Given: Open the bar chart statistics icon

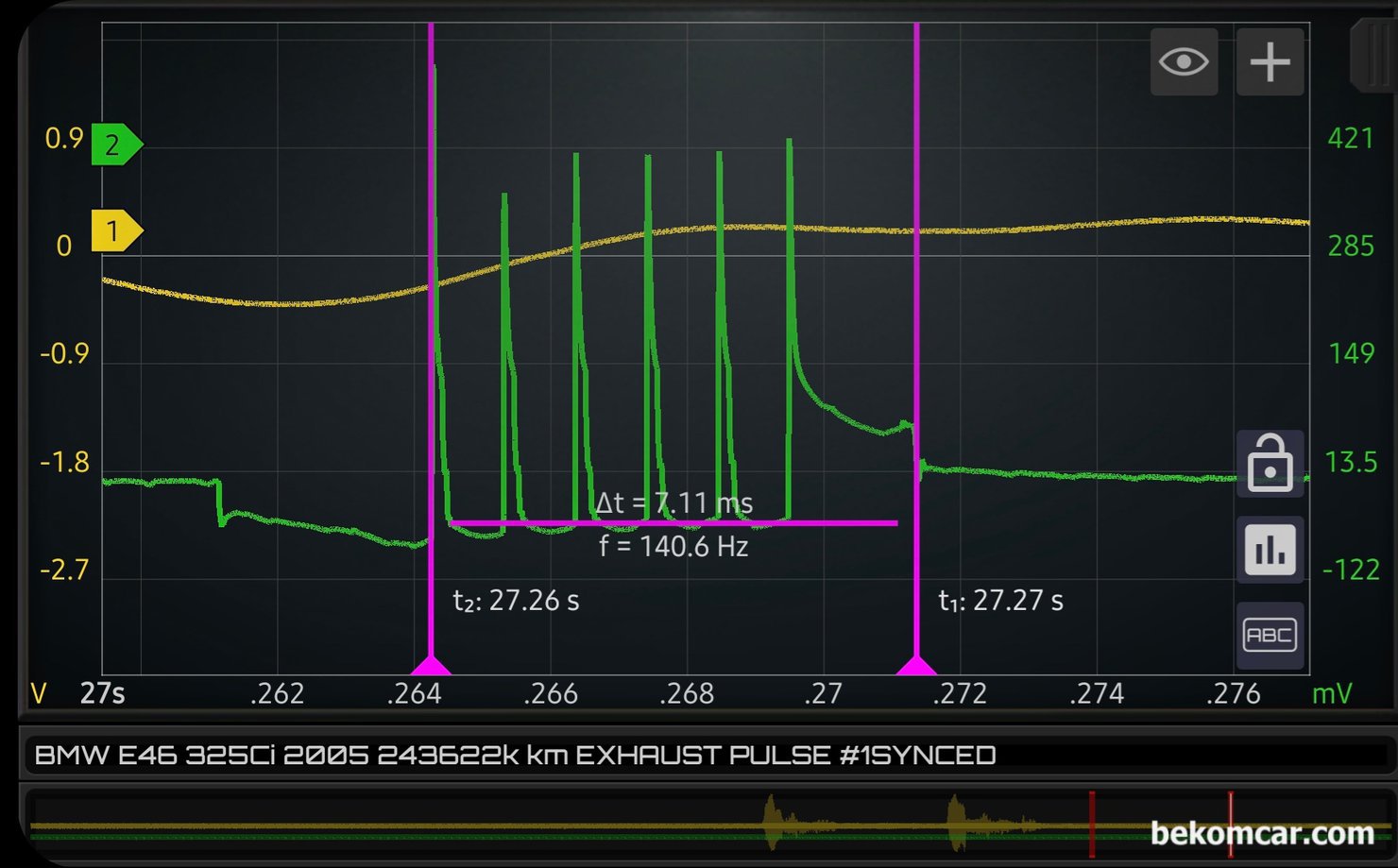Looking at the screenshot, I should 1270,550.
